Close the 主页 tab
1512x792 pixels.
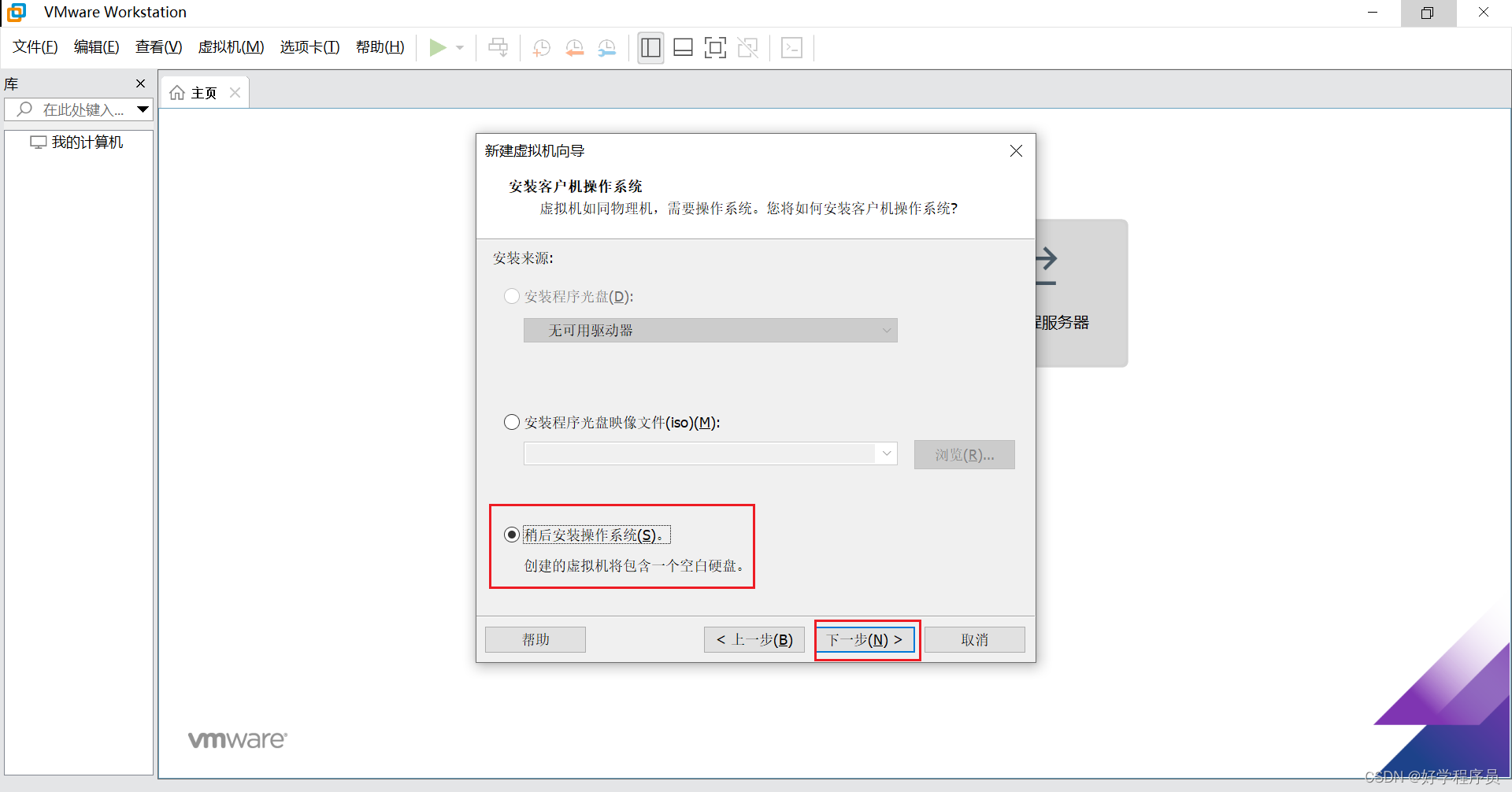[x=235, y=93]
